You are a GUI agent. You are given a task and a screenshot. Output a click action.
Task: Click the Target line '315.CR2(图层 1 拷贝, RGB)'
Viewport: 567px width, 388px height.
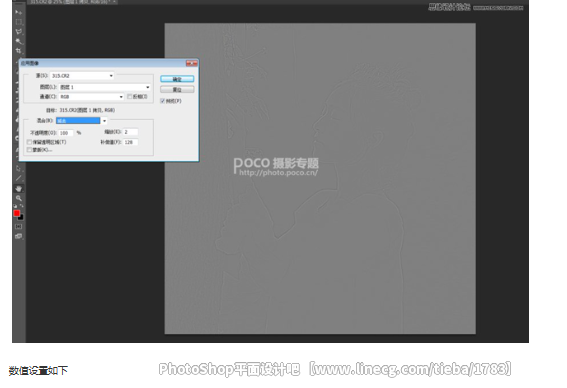pyautogui.click(x=87, y=110)
